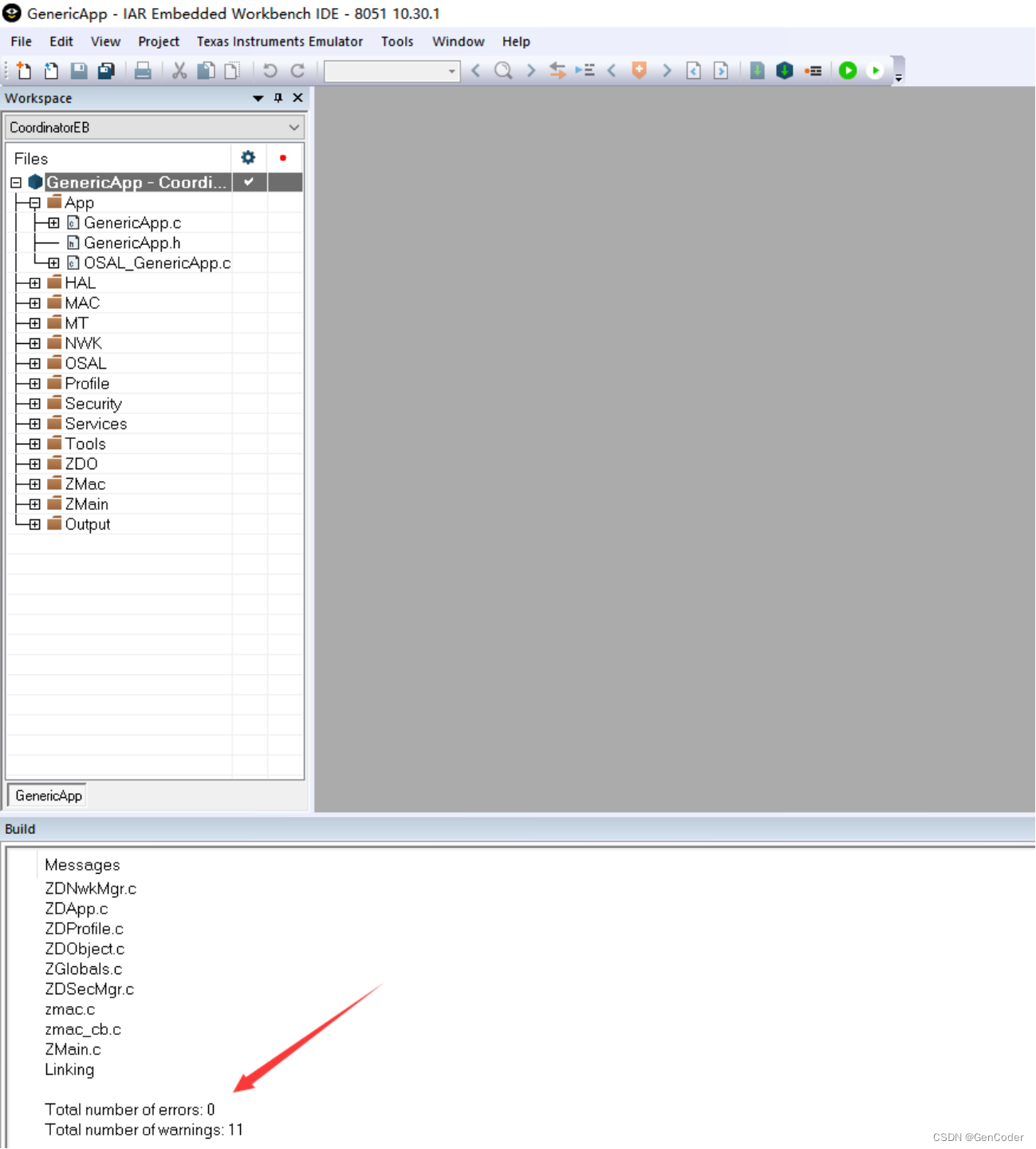Click the Find Next arrow after magnifier
This screenshot has width=1036, height=1149.
pos(530,71)
